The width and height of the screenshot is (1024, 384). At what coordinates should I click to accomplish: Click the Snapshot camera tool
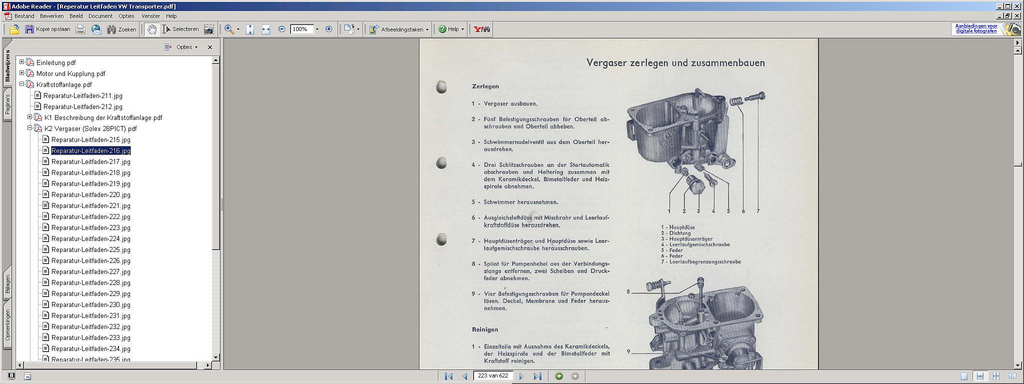coord(209,29)
